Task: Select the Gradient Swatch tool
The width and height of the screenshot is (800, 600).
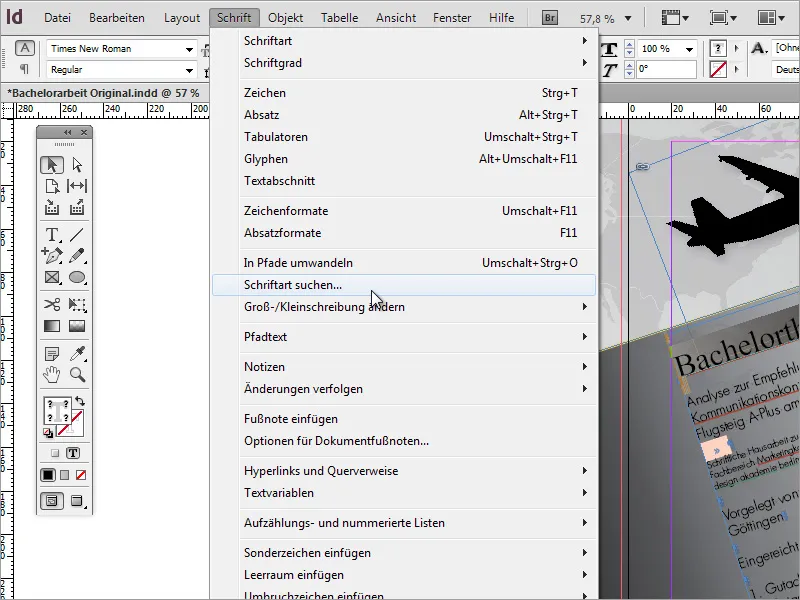Action: pyautogui.click(x=52, y=326)
